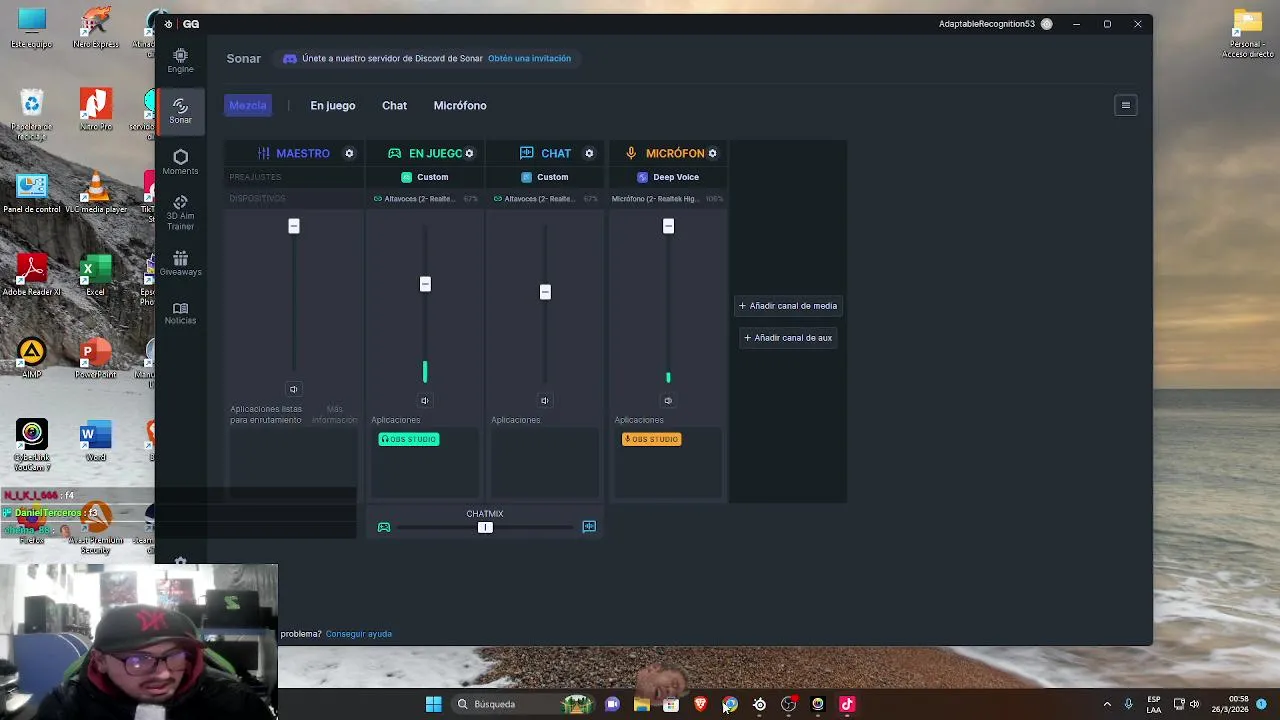The image size is (1280, 720).
Task: Open Excel desktop shortcut
Action: point(95,275)
